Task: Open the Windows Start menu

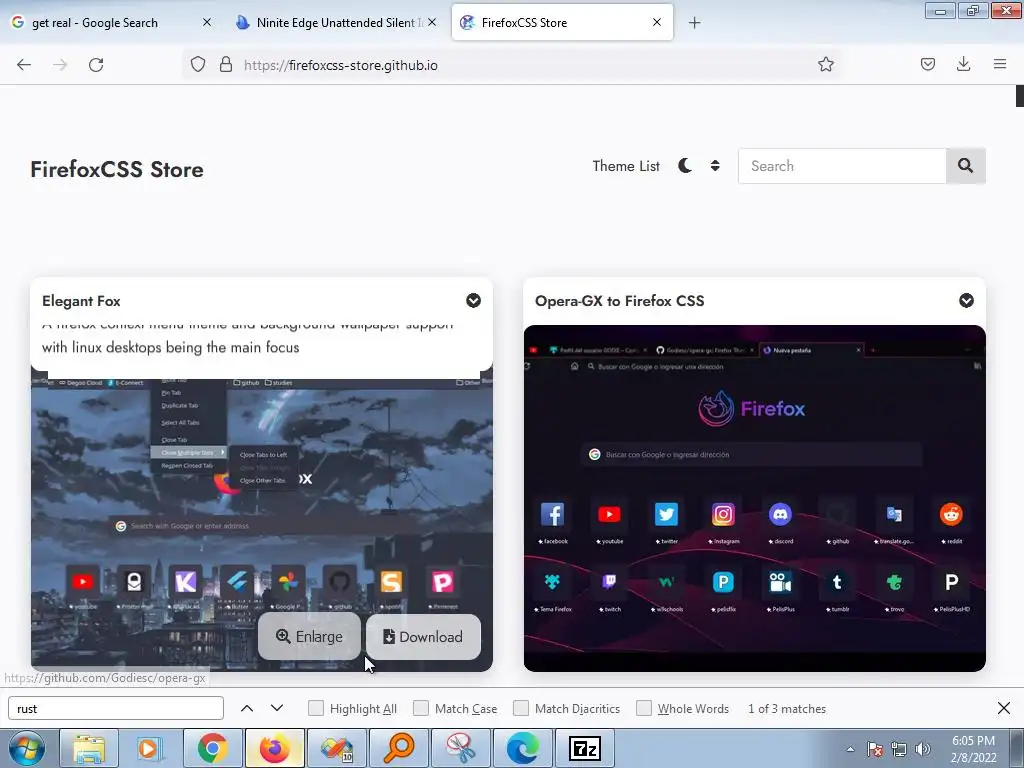Action: pyautogui.click(x=27, y=748)
